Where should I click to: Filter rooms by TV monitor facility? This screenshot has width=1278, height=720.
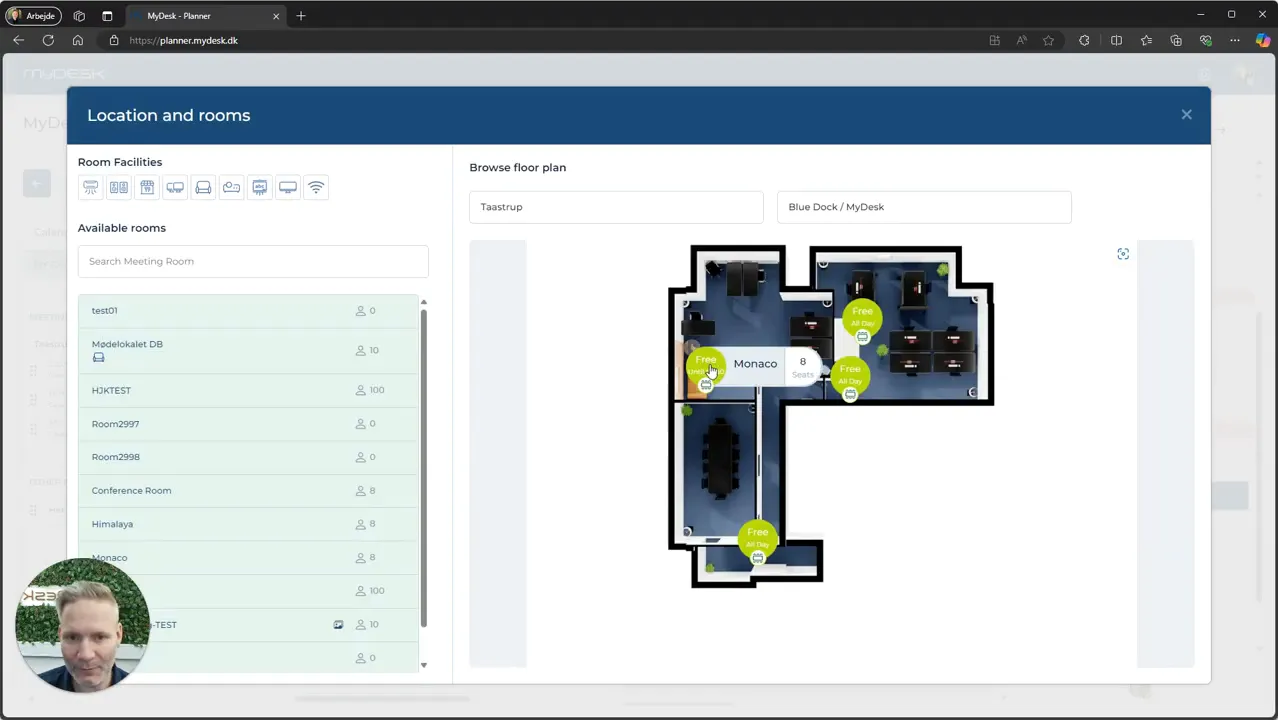(x=288, y=187)
